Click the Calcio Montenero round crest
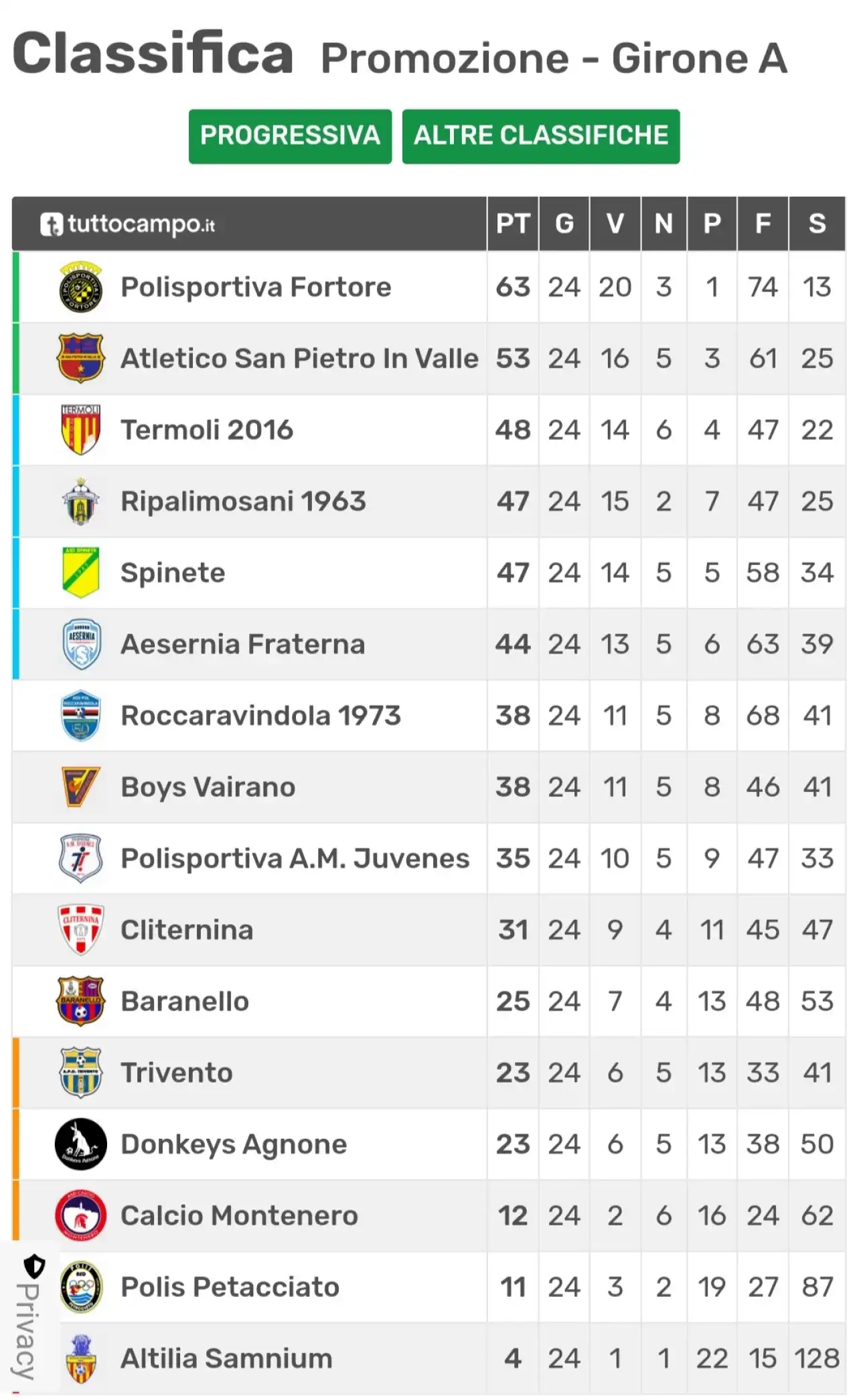The width and height of the screenshot is (857, 1400). click(x=80, y=1215)
